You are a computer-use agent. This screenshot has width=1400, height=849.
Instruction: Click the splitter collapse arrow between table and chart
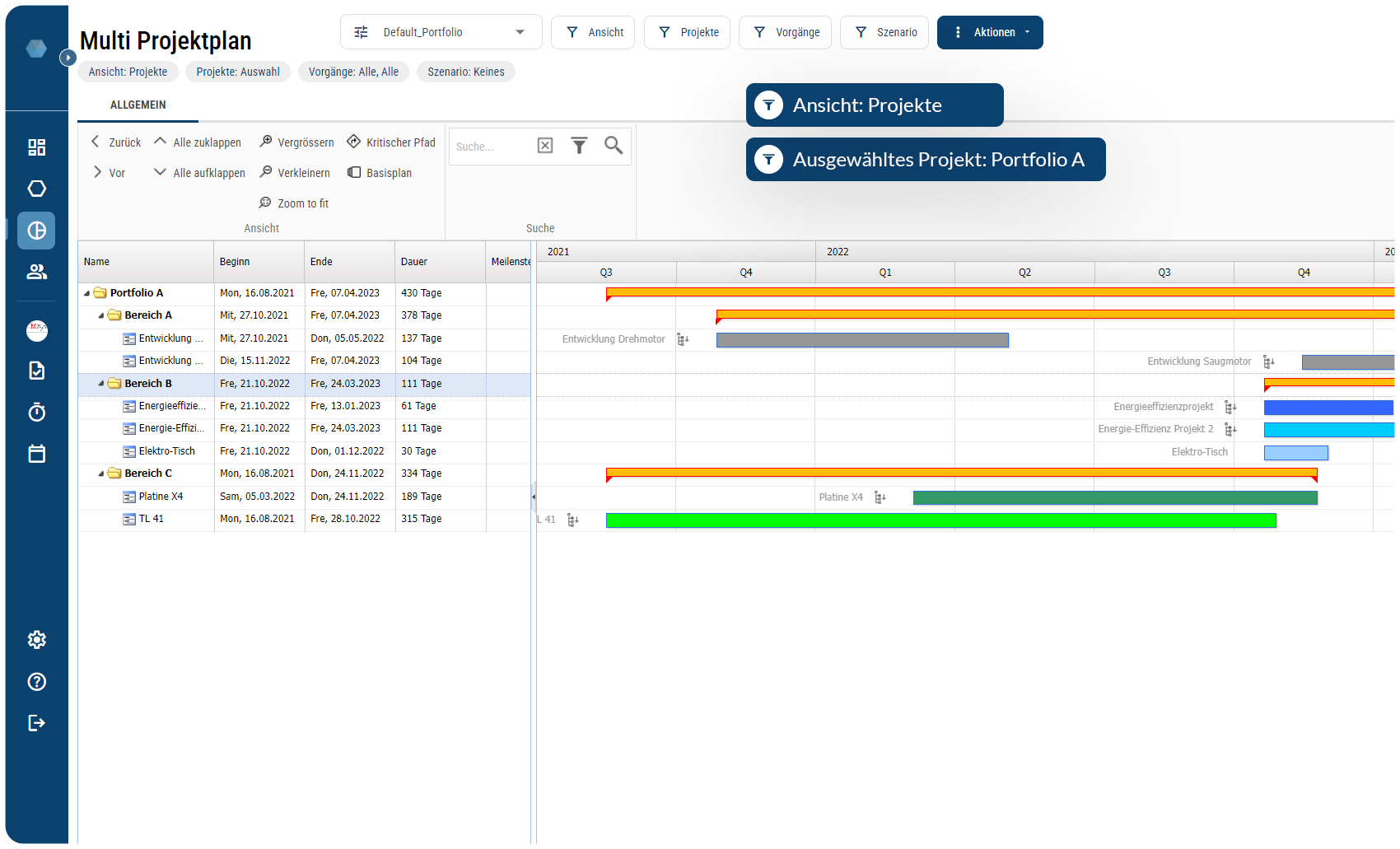(x=534, y=497)
